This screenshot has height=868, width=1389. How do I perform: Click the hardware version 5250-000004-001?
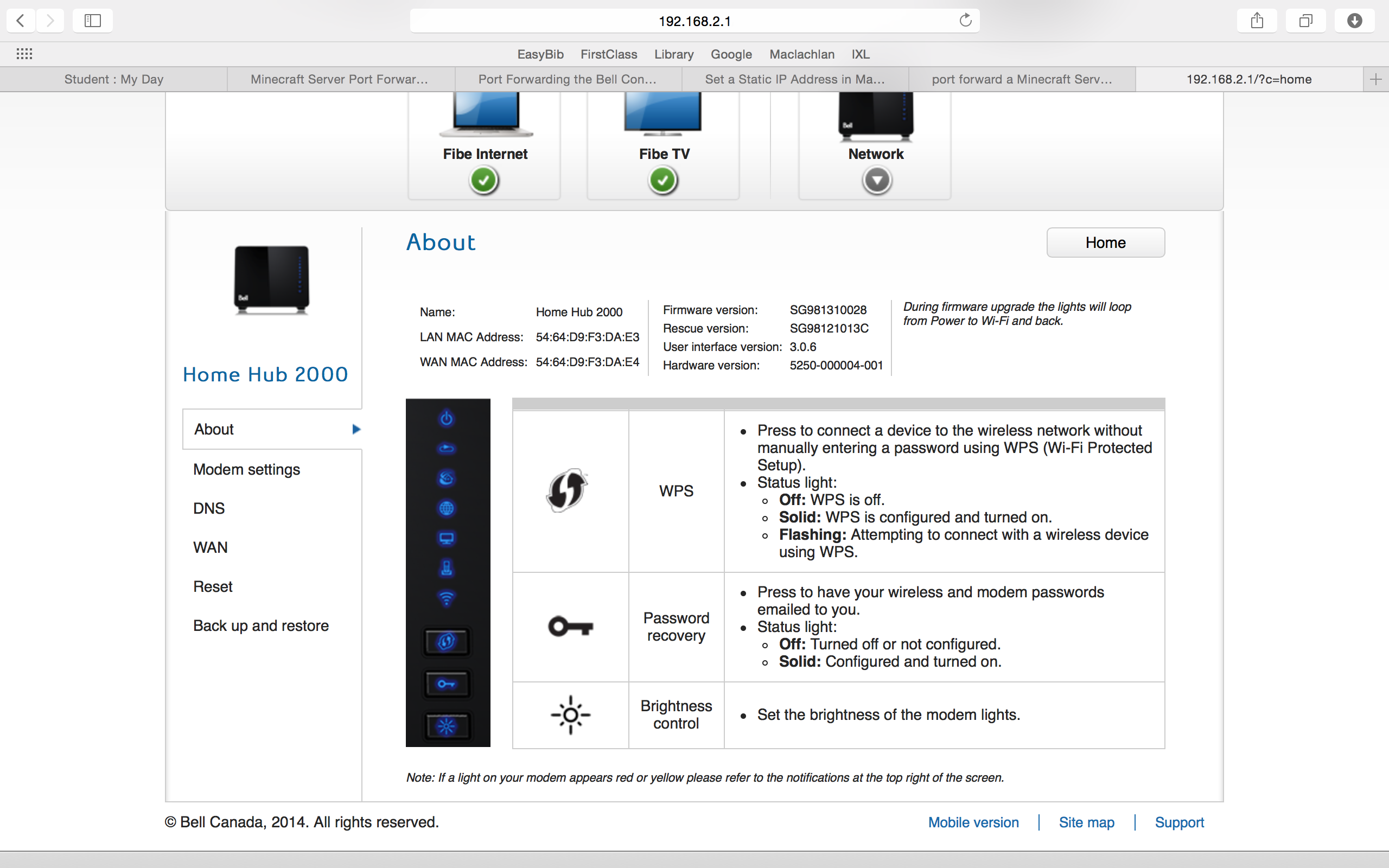coord(836,365)
